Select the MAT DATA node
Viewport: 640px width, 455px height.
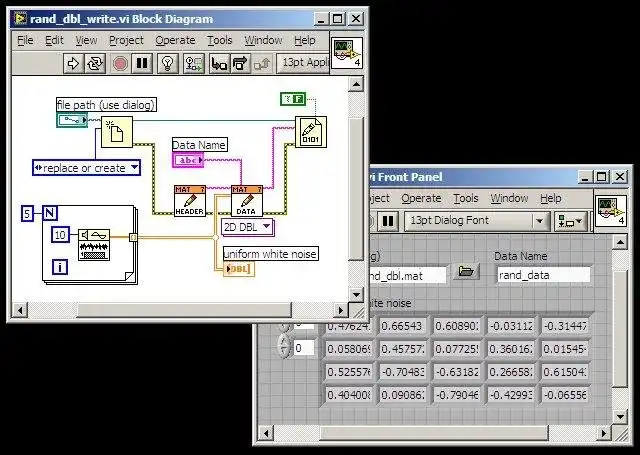pyautogui.click(x=247, y=201)
